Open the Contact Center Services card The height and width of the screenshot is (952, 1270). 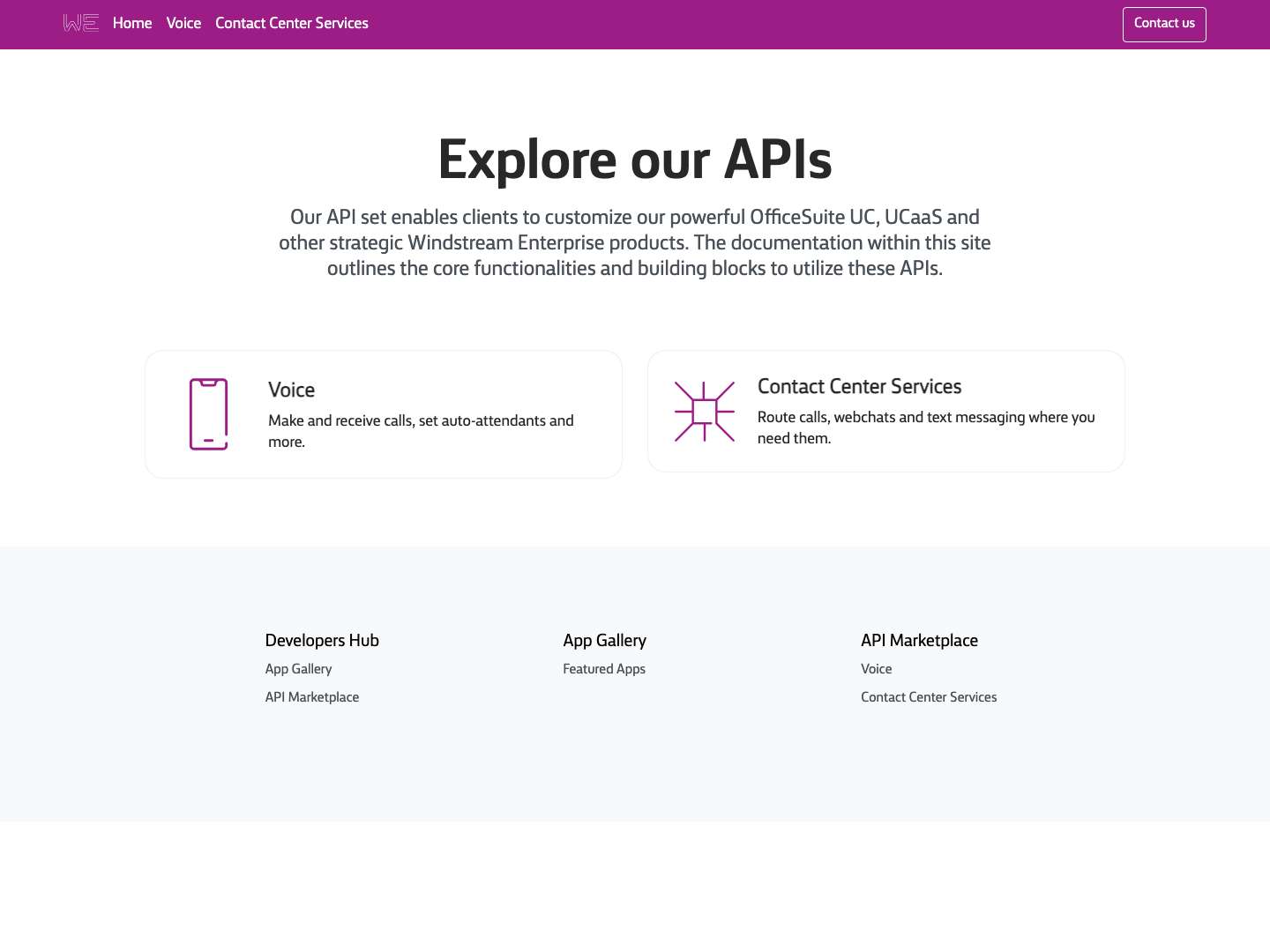pyautogui.click(x=886, y=411)
